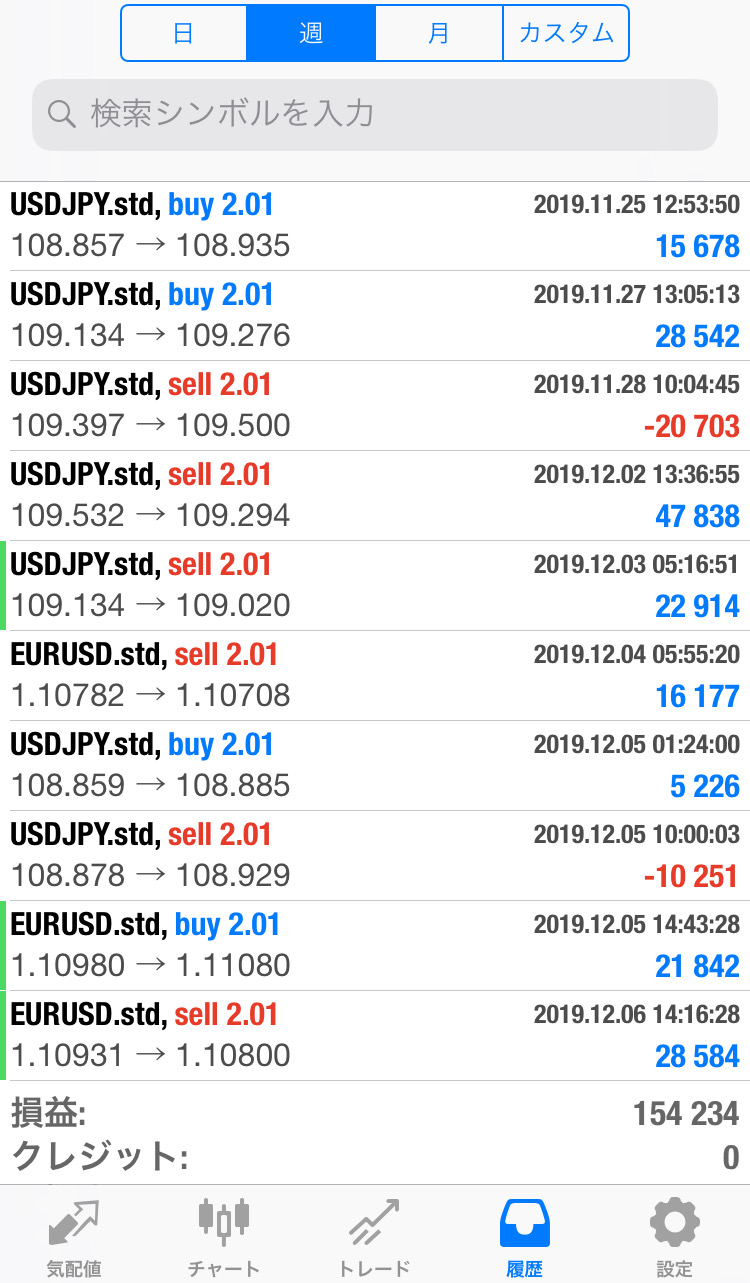
Task: Select the Week (週) period segment
Action: [x=311, y=33]
